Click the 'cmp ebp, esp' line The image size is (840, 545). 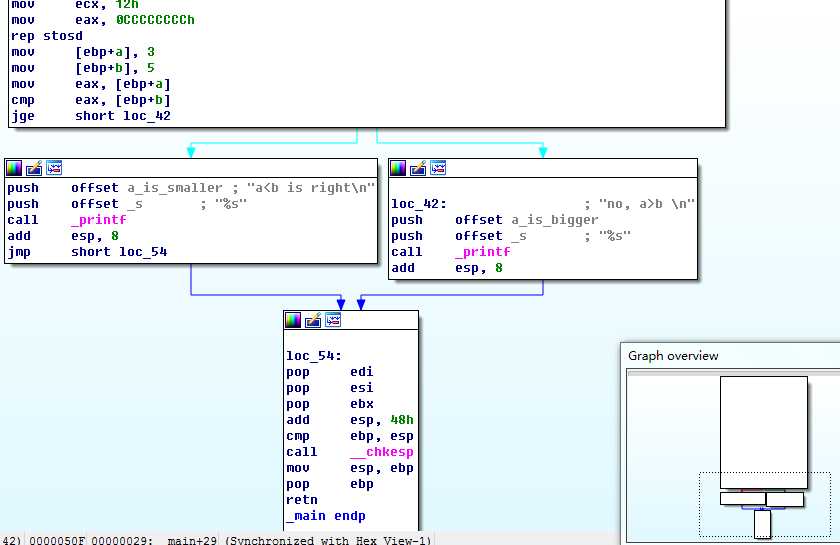point(350,437)
